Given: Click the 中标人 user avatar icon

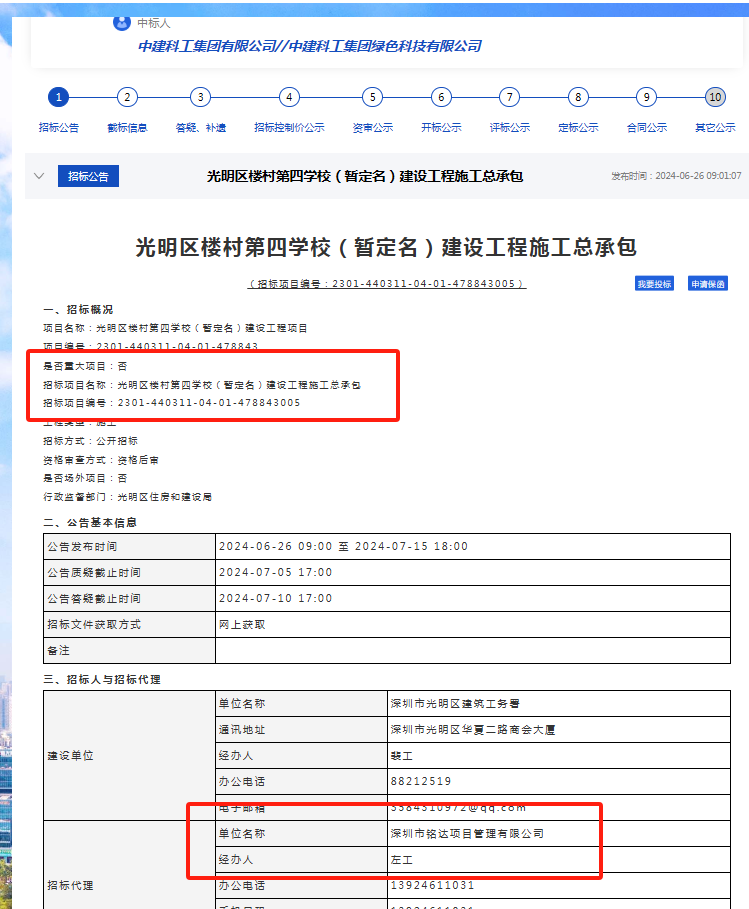Looking at the screenshot, I should click(x=122, y=23).
